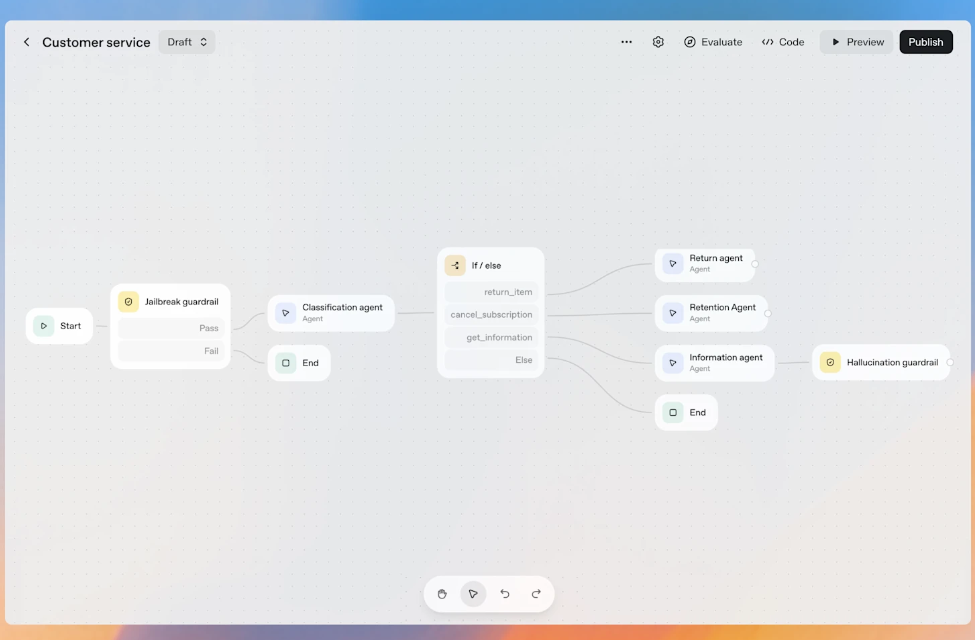This screenshot has height=640, width=975.
Task: Open the three-dot more options menu
Action: pyautogui.click(x=626, y=42)
